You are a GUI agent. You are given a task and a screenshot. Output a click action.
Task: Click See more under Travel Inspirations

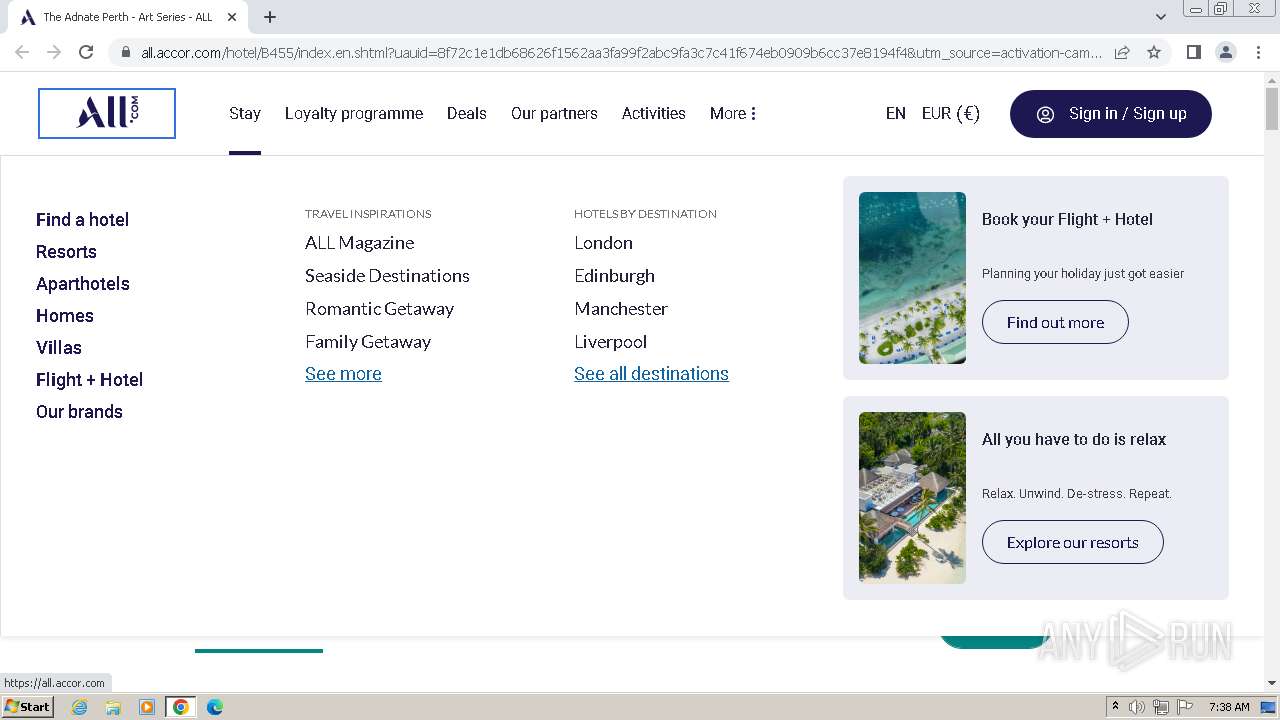point(343,374)
